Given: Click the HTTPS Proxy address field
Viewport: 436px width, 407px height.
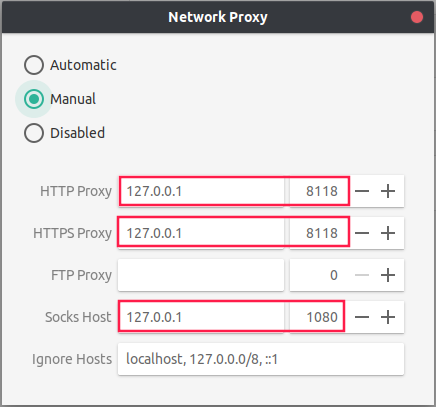Looking at the screenshot, I should tap(201, 233).
